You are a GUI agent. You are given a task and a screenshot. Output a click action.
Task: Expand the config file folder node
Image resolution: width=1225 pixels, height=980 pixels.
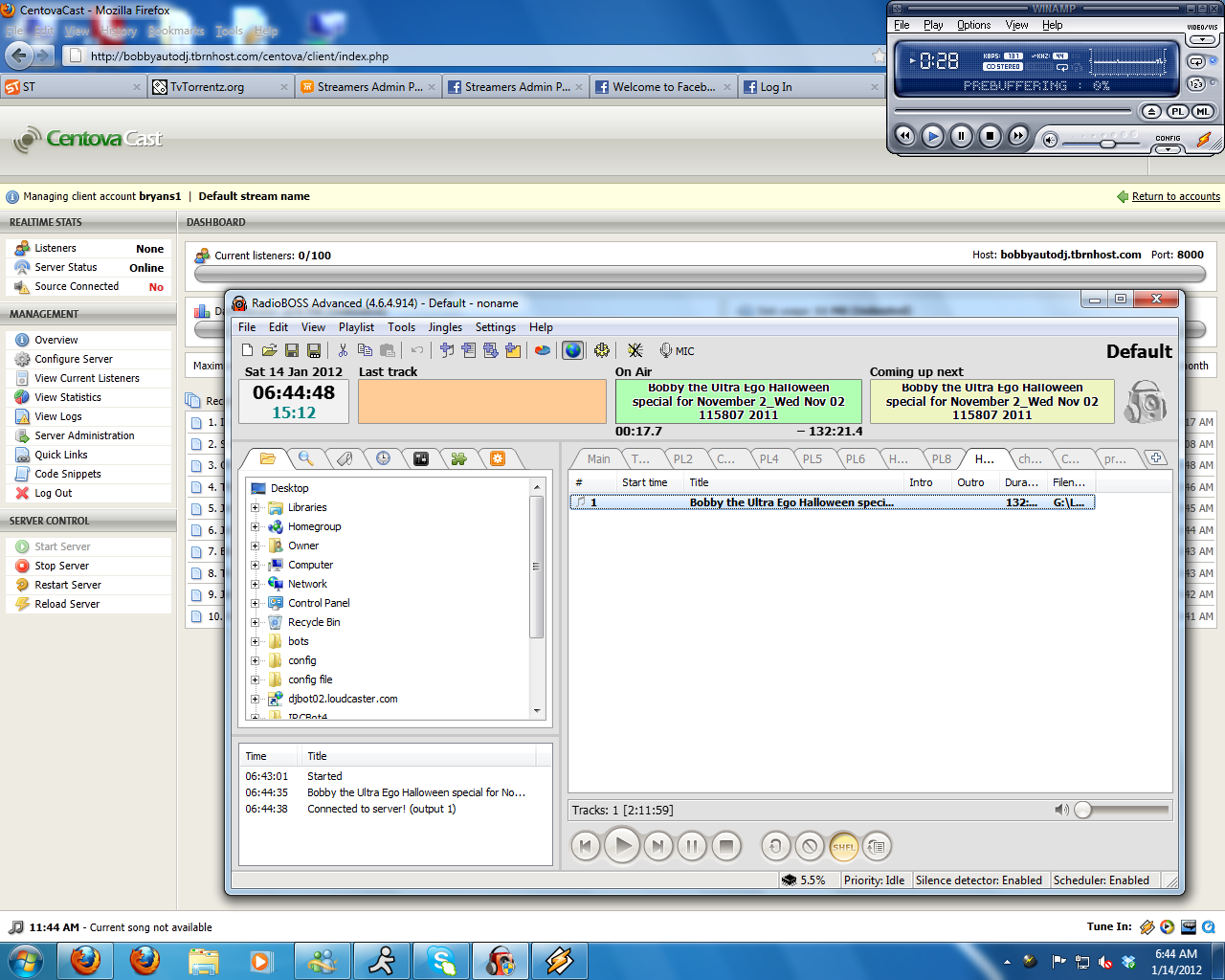click(256, 679)
